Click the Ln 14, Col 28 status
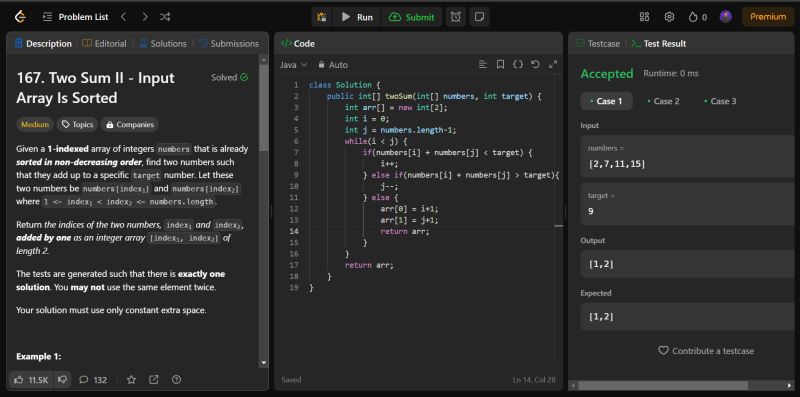The width and height of the screenshot is (800, 397). pos(535,380)
